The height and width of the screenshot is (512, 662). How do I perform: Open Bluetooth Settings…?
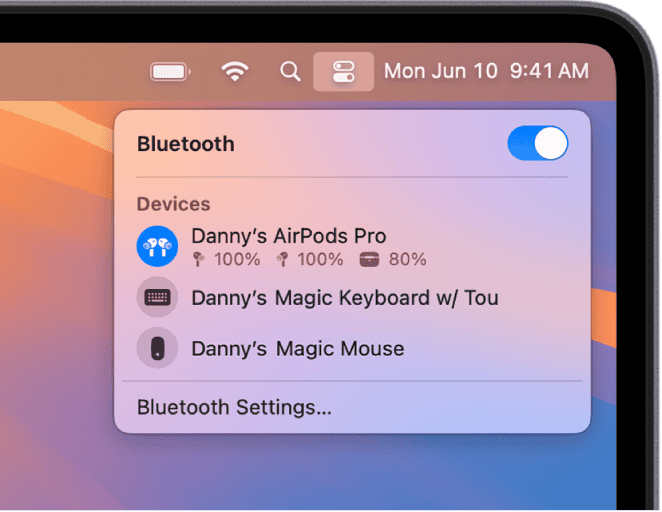[234, 408]
